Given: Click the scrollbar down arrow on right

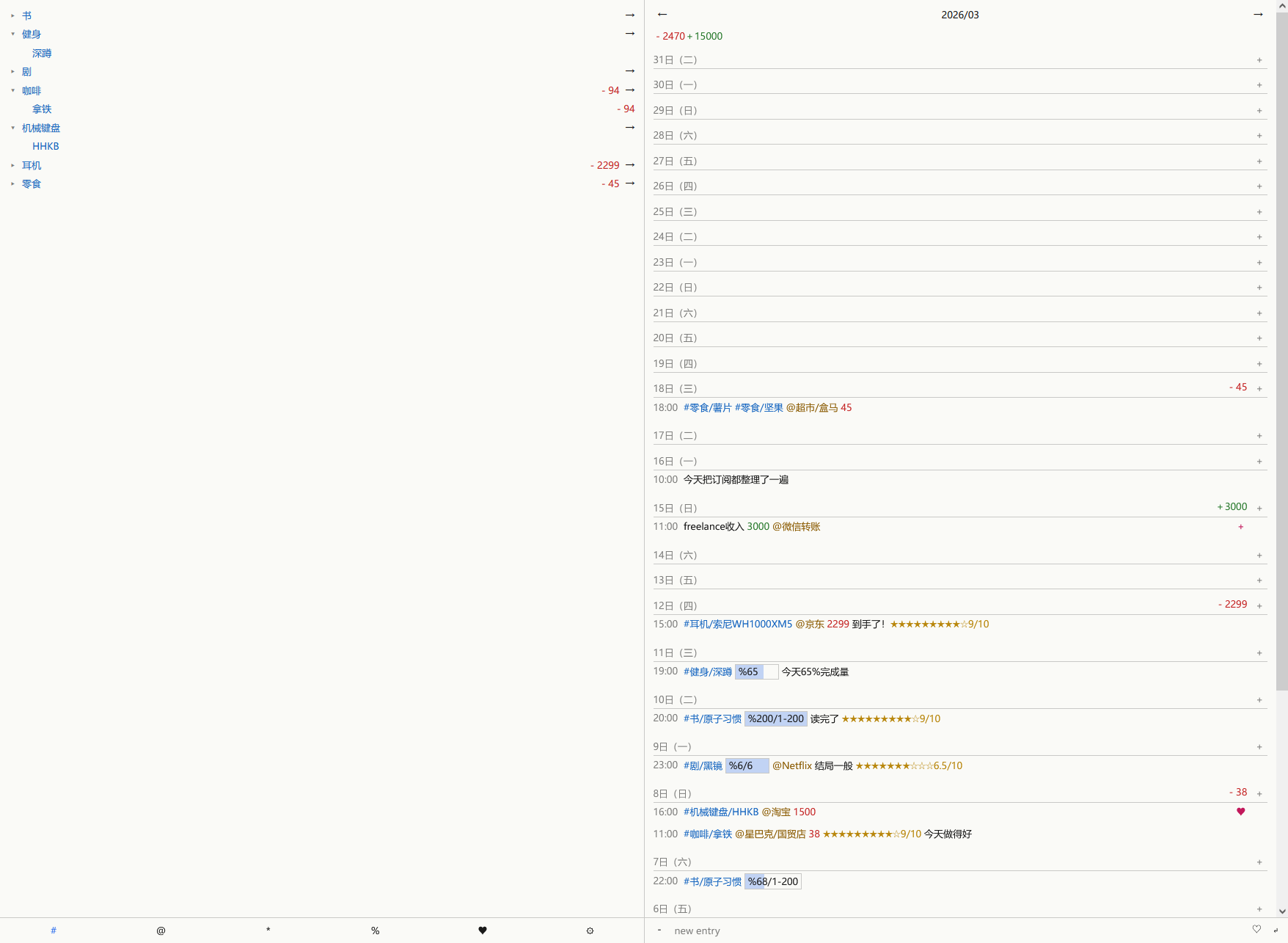Looking at the screenshot, I should point(1282,911).
